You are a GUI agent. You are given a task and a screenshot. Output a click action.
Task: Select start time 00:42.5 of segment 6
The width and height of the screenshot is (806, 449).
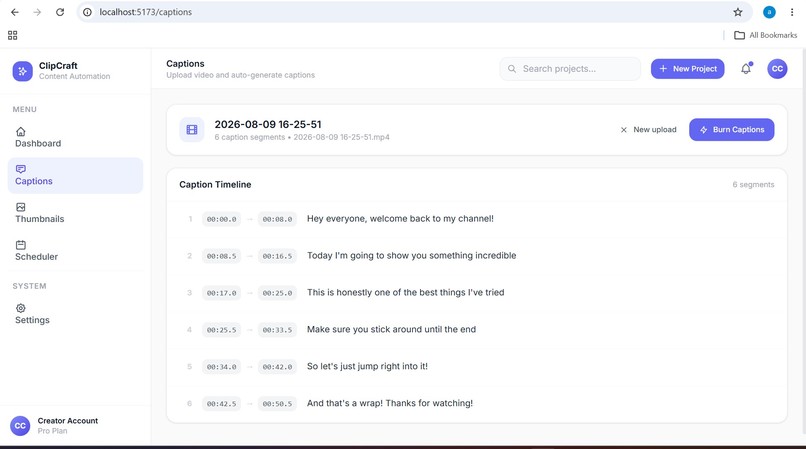point(222,404)
